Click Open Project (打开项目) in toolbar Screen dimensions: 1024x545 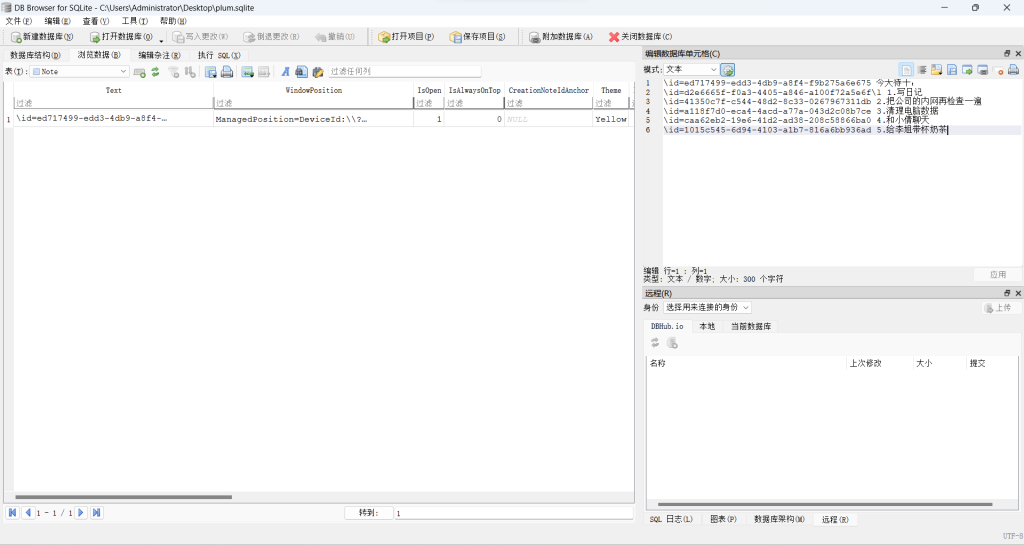pyautogui.click(x=406, y=37)
